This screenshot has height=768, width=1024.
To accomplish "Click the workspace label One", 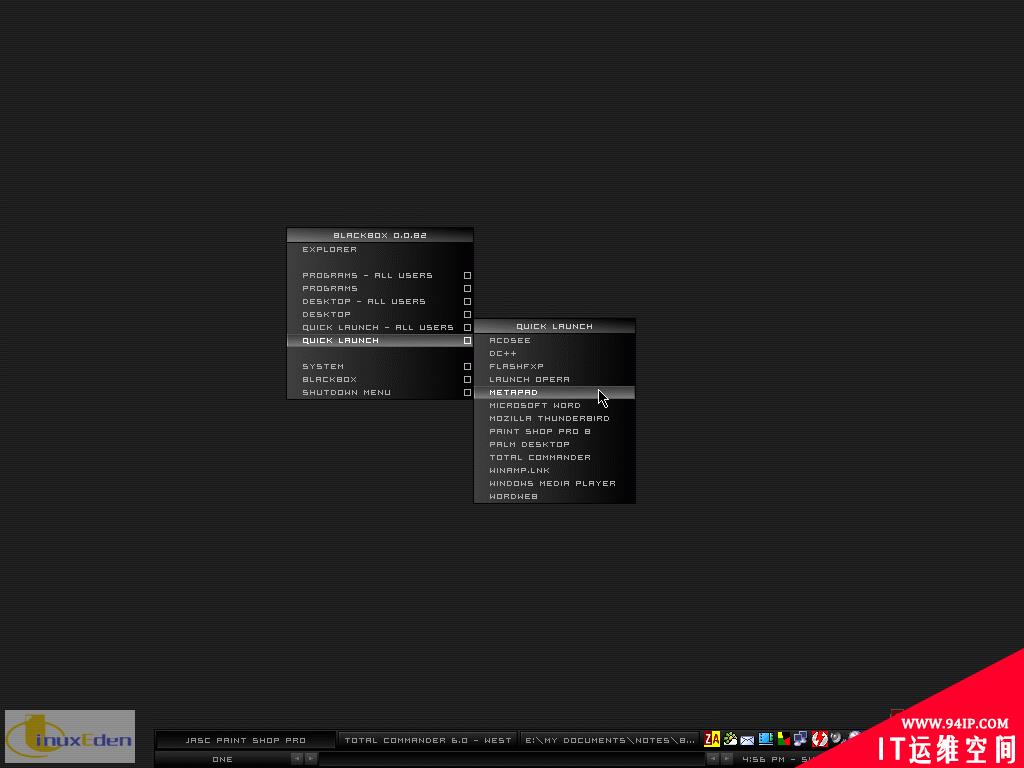I will [223, 760].
